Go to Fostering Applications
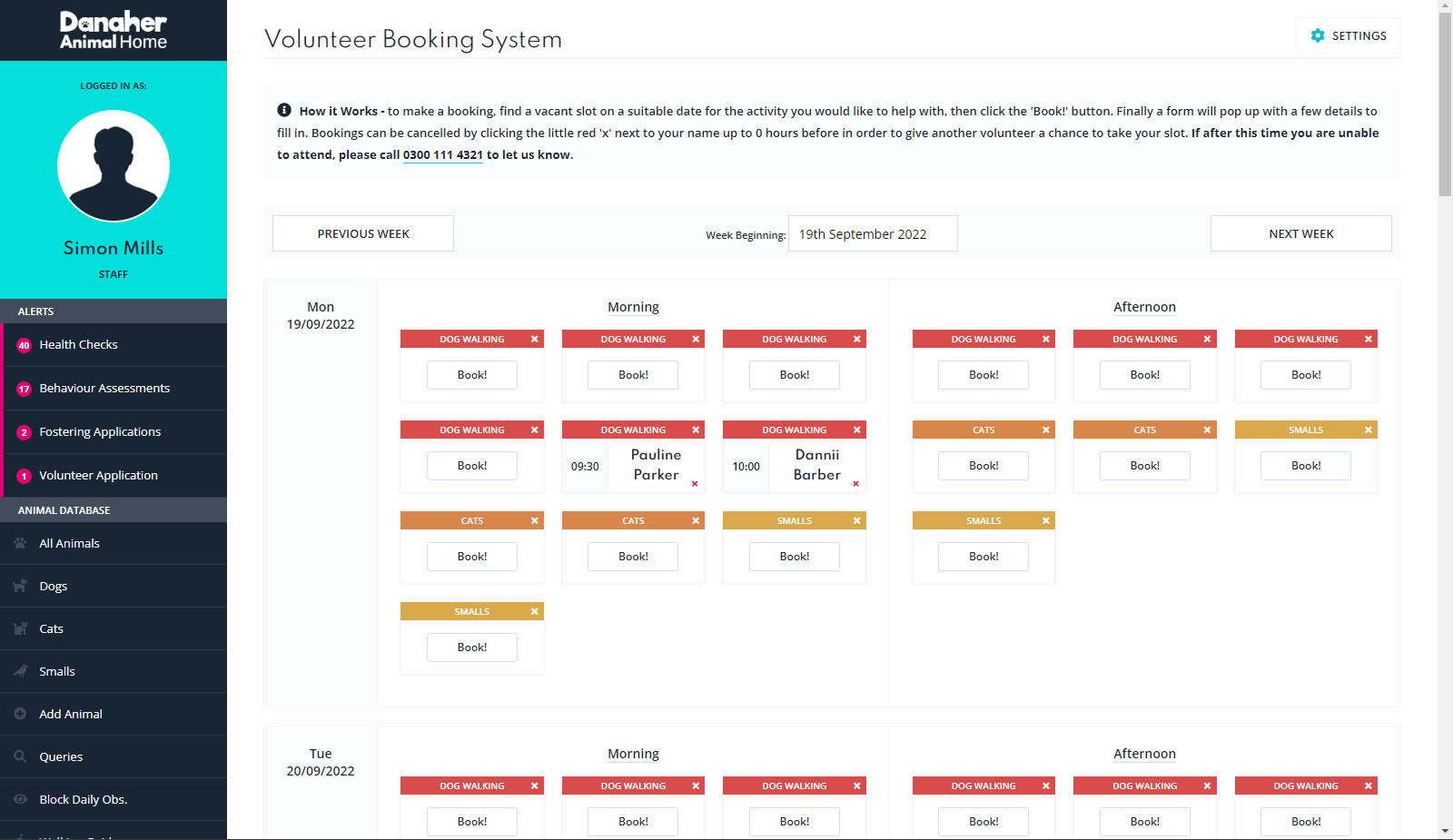 coord(99,431)
